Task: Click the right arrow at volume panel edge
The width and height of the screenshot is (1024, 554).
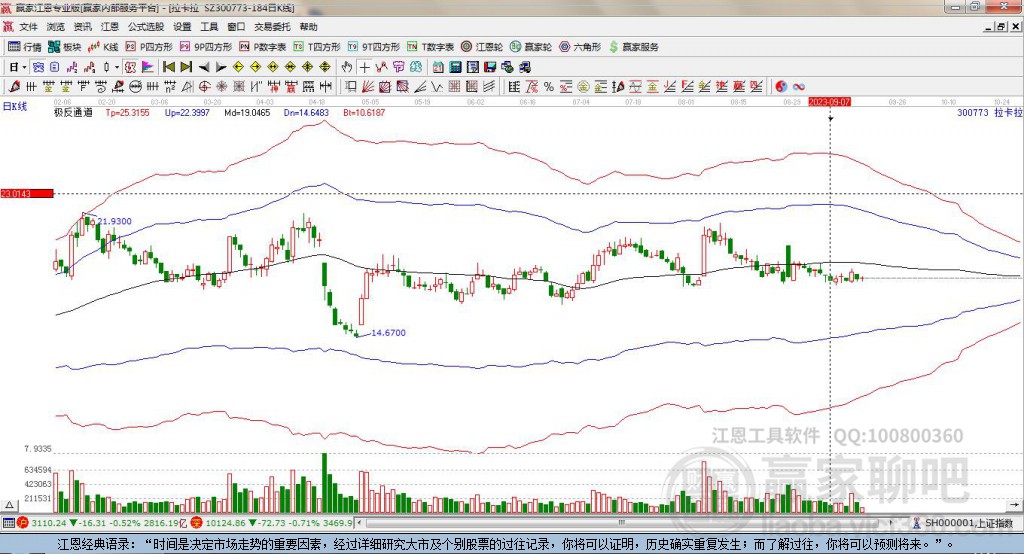Action: 1014,505
